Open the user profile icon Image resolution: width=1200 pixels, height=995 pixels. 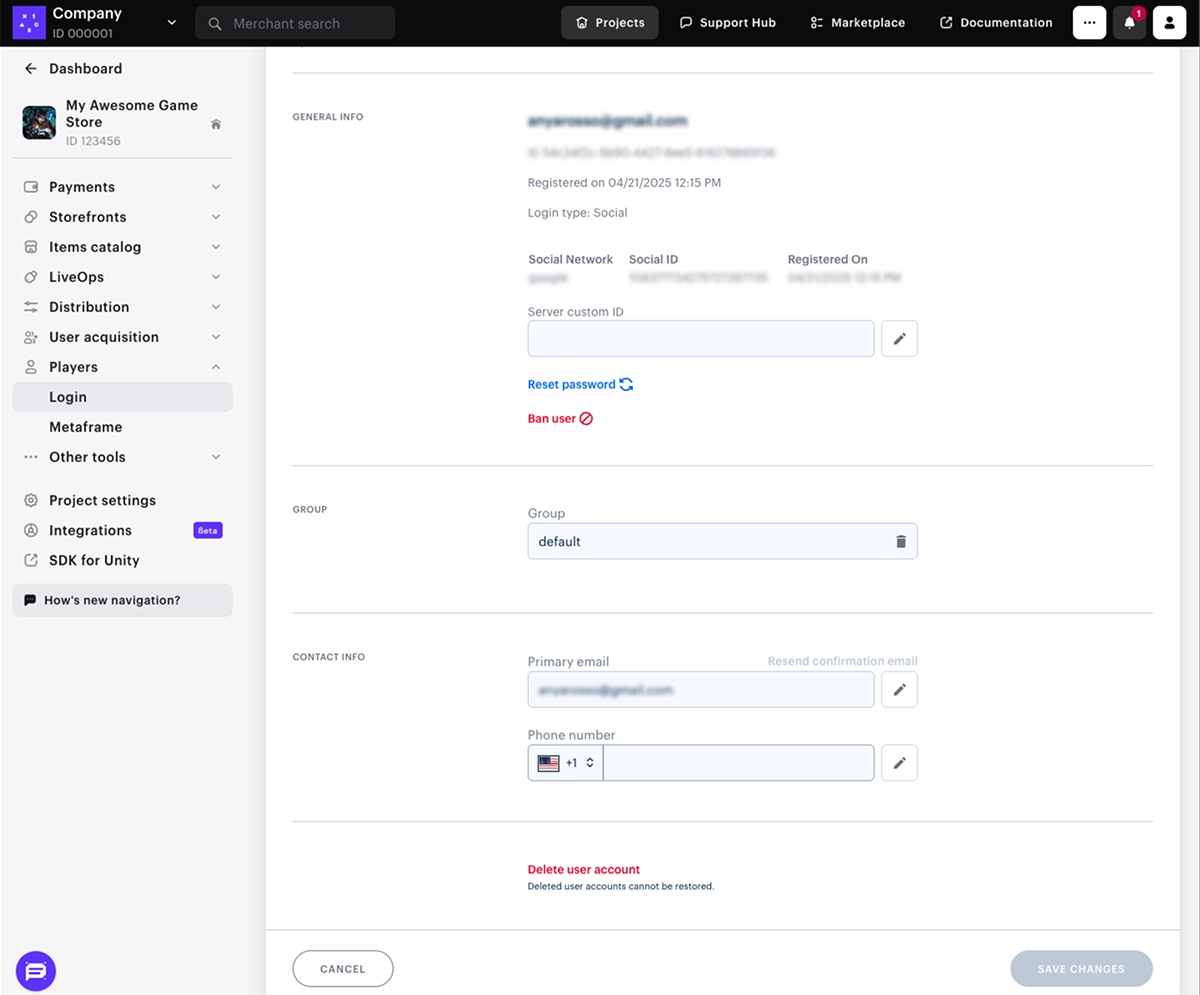pos(1169,23)
